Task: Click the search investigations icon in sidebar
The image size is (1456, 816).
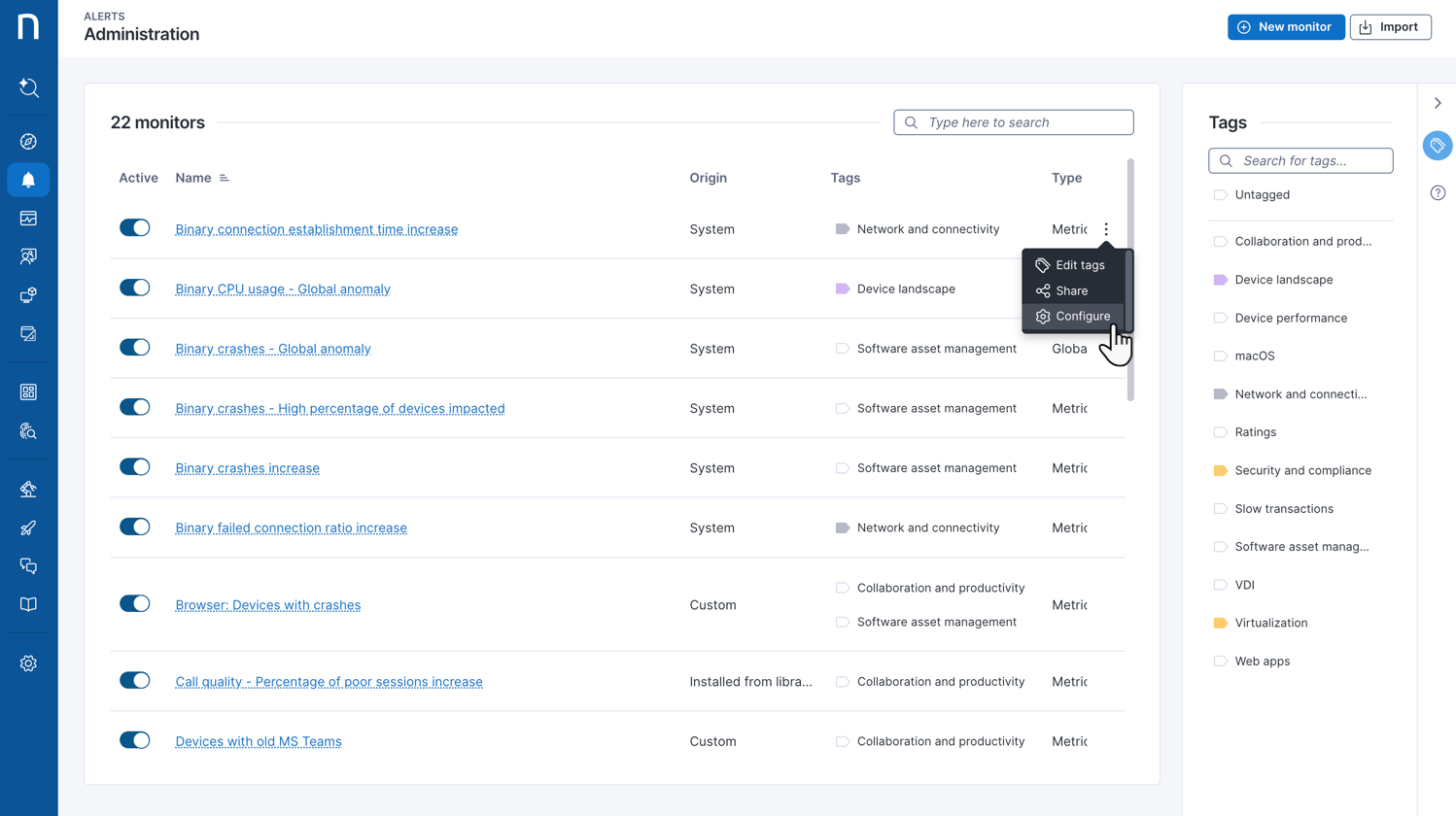Action: 28,88
